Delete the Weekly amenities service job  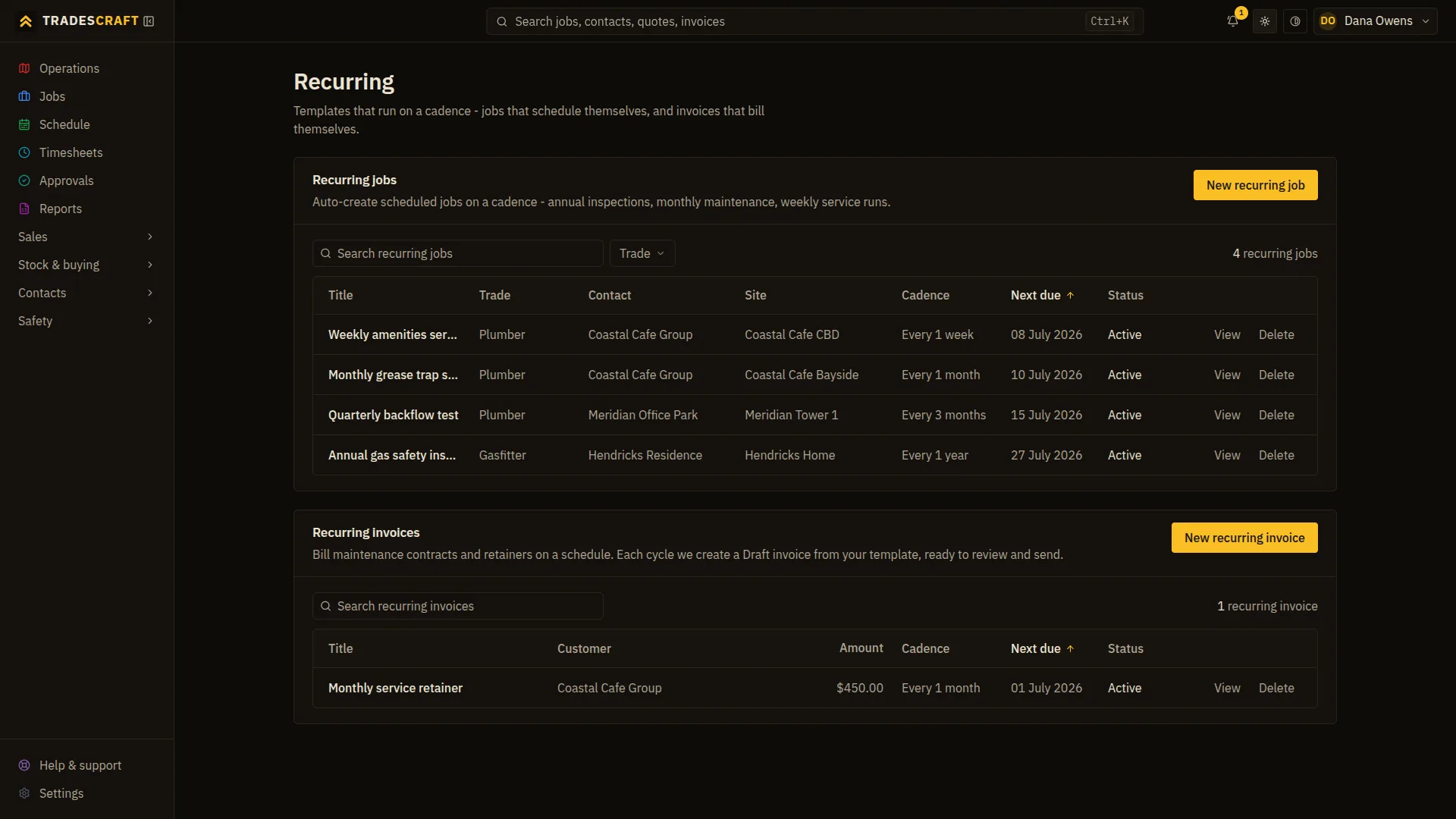[x=1276, y=334]
